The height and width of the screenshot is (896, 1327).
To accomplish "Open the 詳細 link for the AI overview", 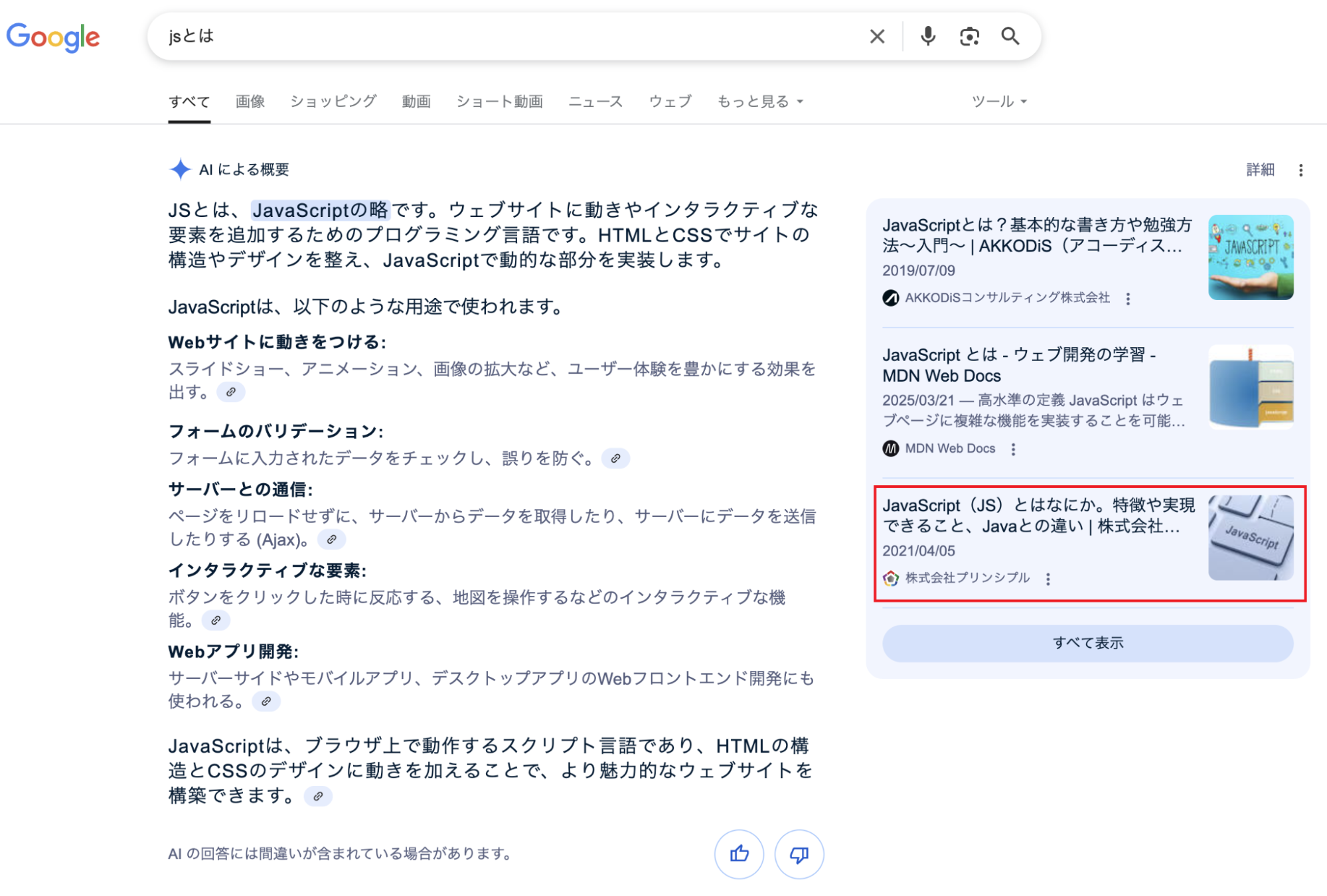I will click(x=1259, y=170).
